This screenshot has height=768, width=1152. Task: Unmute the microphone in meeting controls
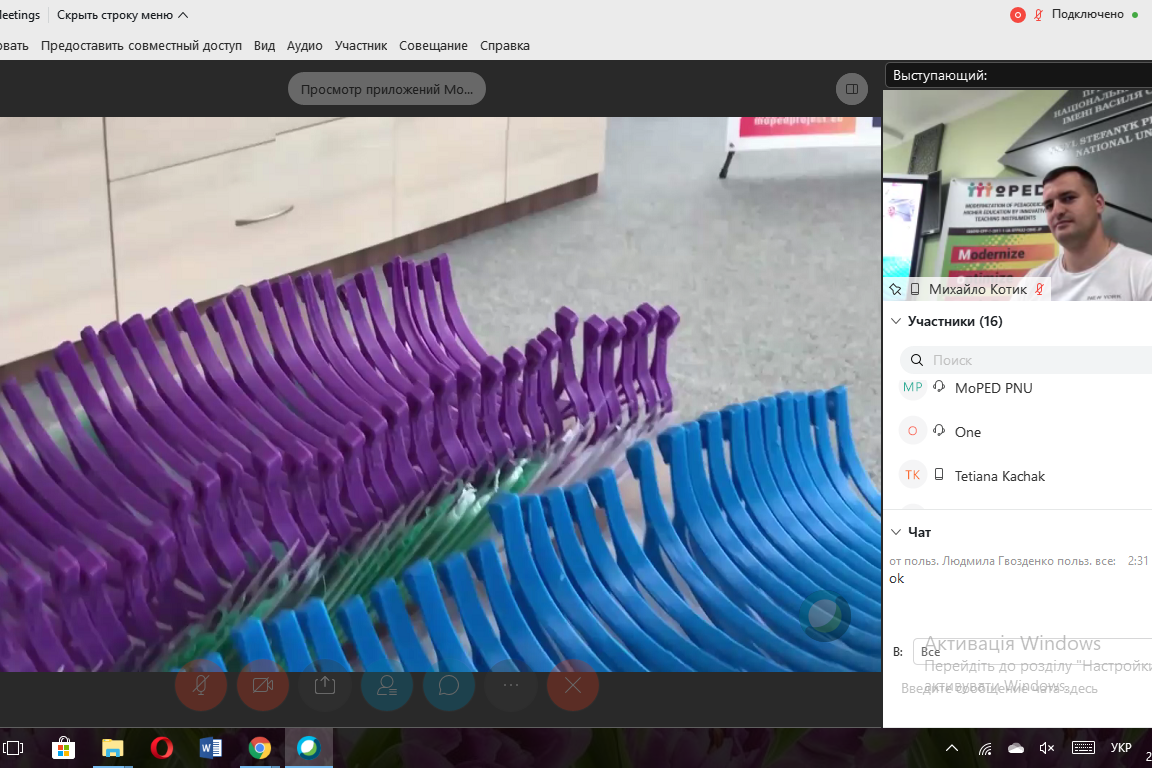(x=201, y=685)
